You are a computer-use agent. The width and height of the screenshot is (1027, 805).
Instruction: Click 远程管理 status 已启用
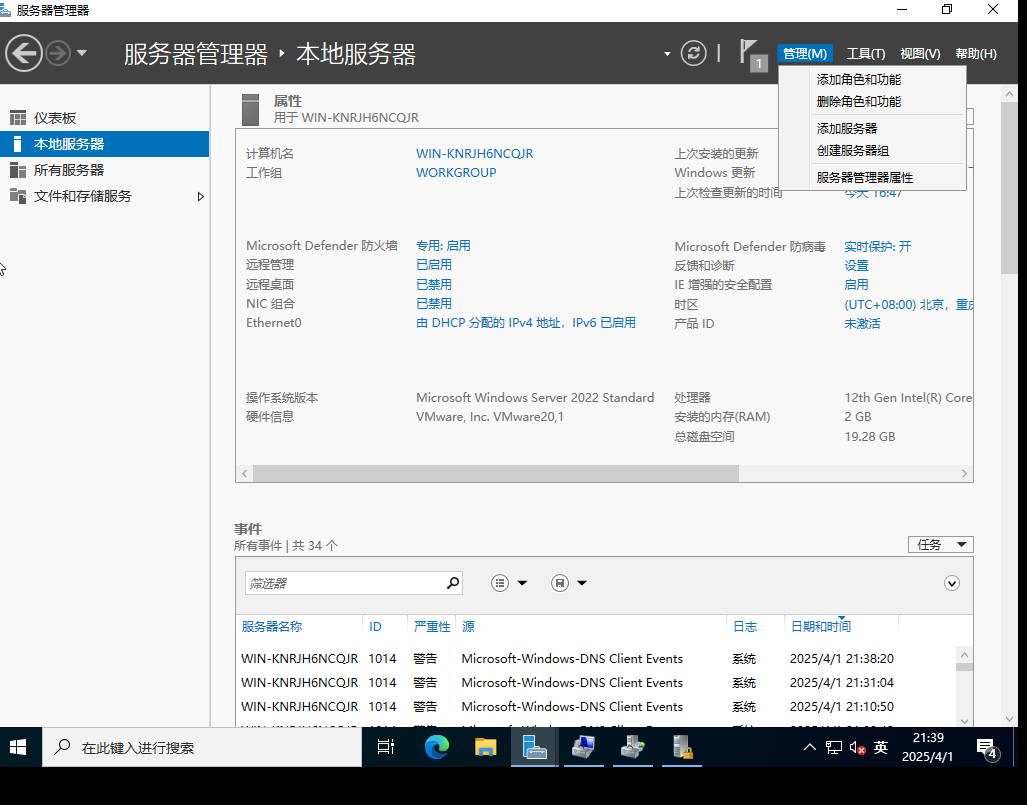(x=434, y=265)
